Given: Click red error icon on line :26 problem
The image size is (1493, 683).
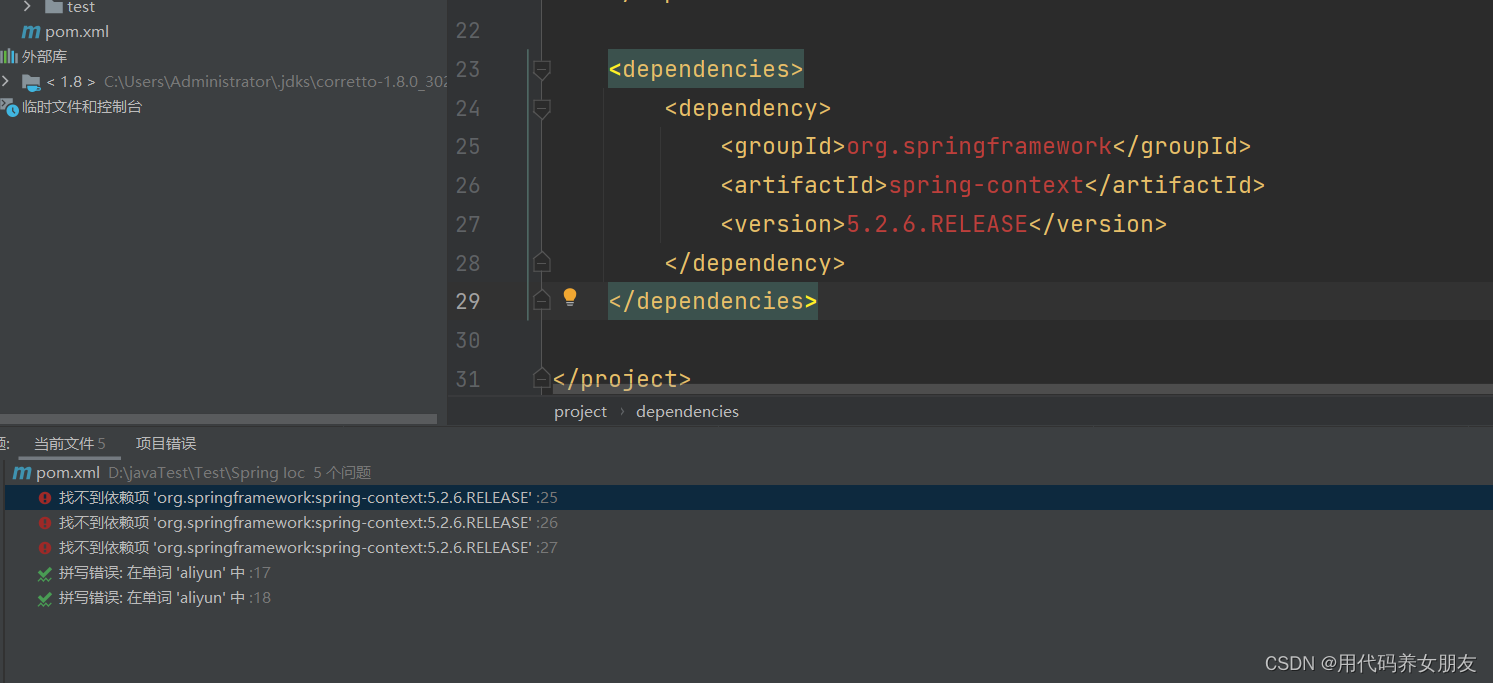Looking at the screenshot, I should (x=45, y=522).
